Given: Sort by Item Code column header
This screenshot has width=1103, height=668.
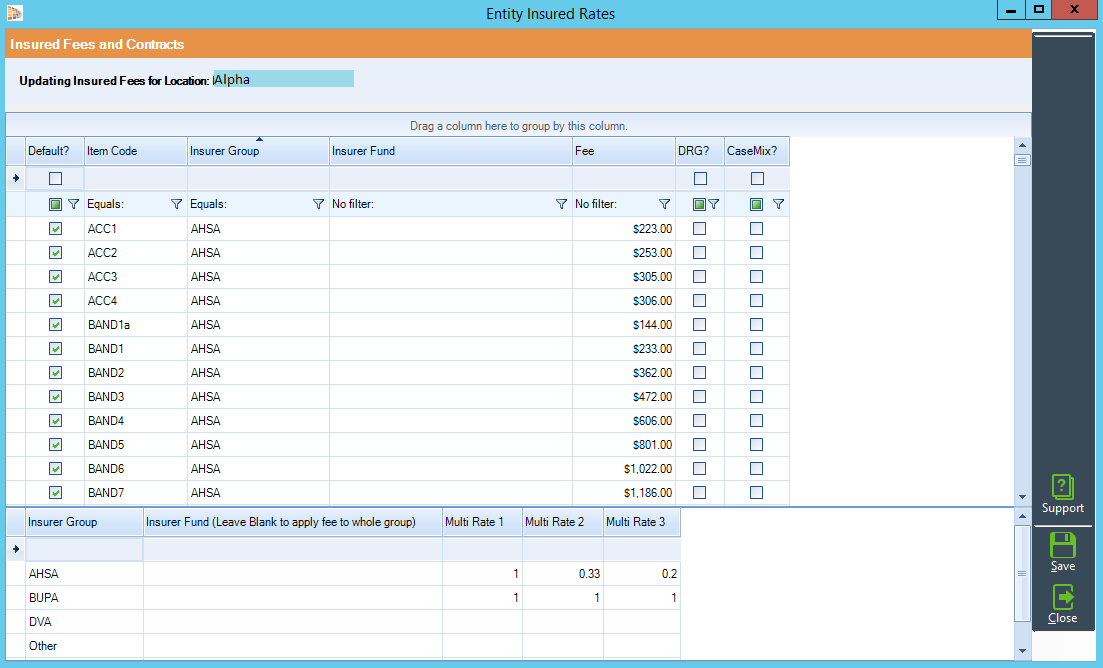Looking at the screenshot, I should [x=136, y=151].
